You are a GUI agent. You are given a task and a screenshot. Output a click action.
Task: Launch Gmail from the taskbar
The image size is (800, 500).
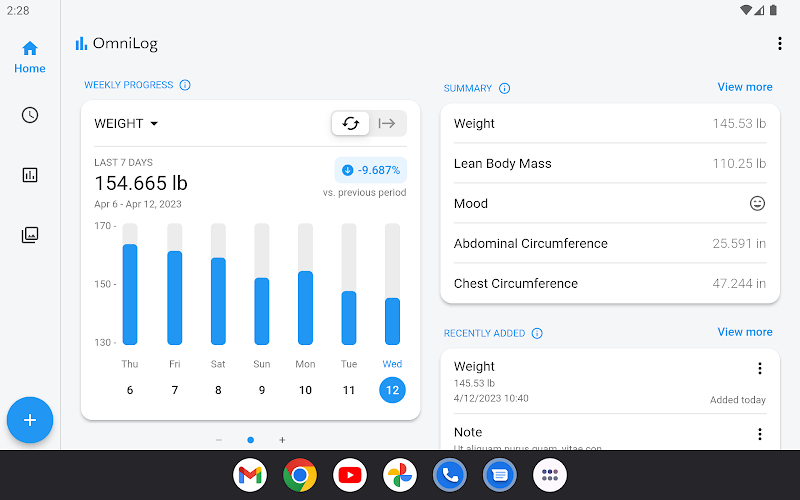click(x=250, y=476)
